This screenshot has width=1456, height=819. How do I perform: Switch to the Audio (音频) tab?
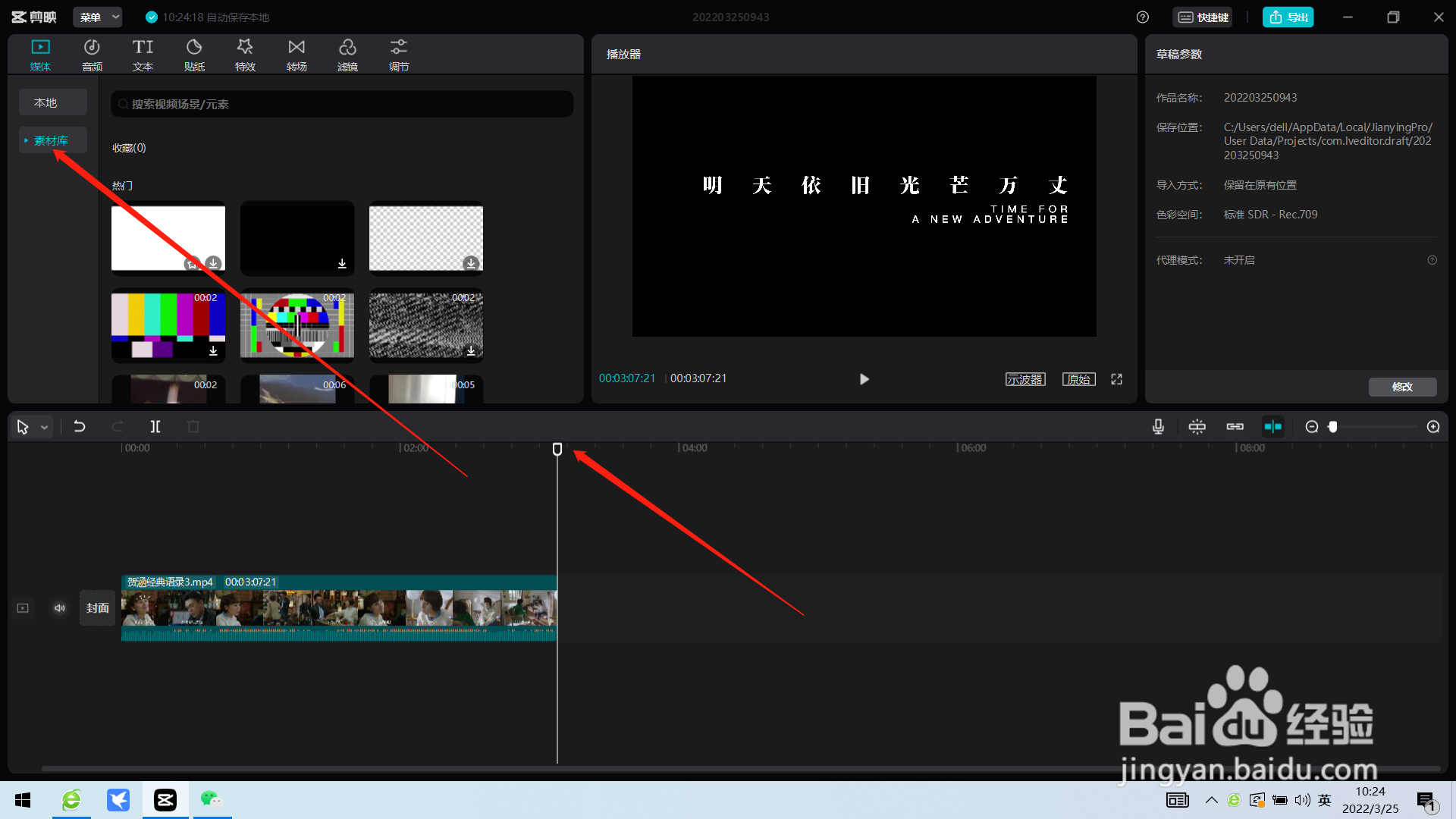tap(92, 55)
